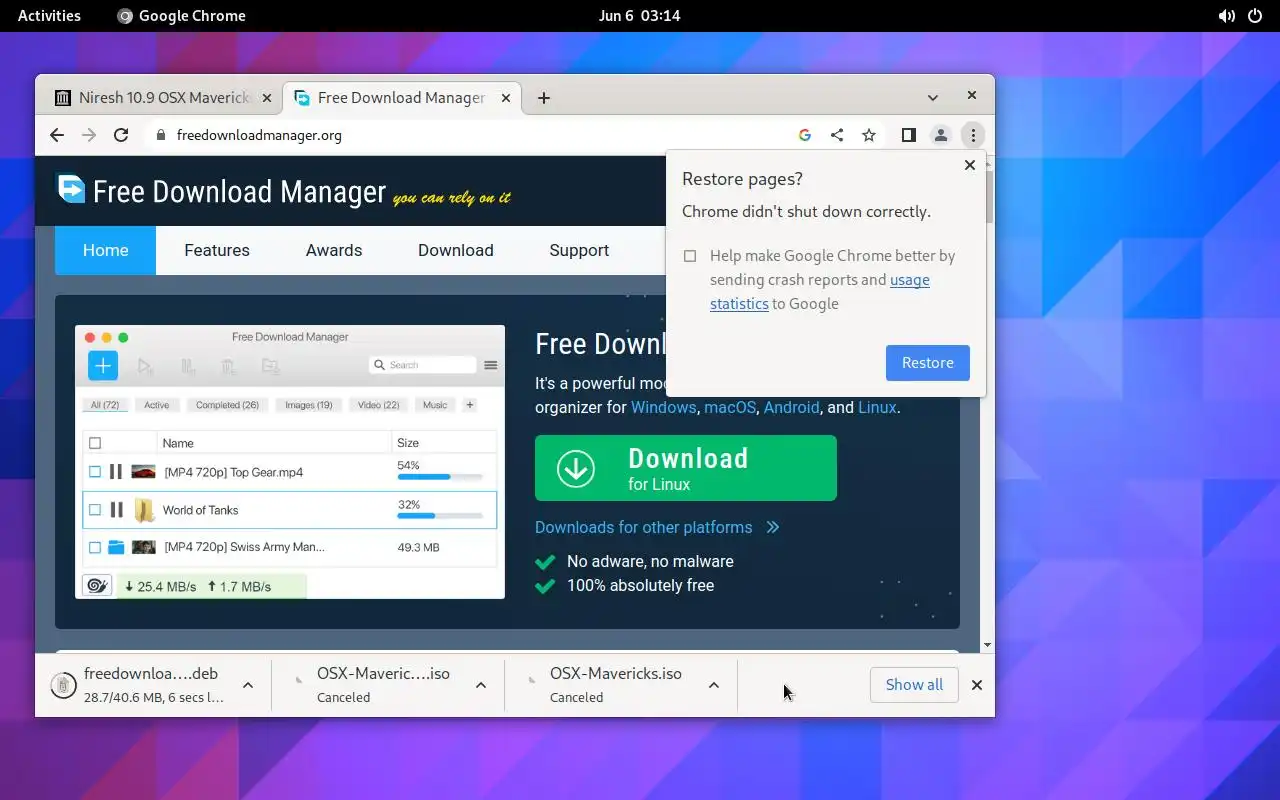Close the Niresh 10.9 OSX Mavericks tab
Image resolution: width=1280 pixels, height=800 pixels.
[x=266, y=98]
